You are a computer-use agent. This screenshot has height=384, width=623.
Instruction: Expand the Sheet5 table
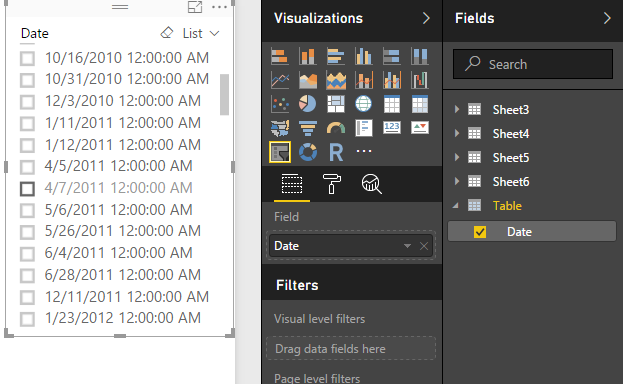457,157
